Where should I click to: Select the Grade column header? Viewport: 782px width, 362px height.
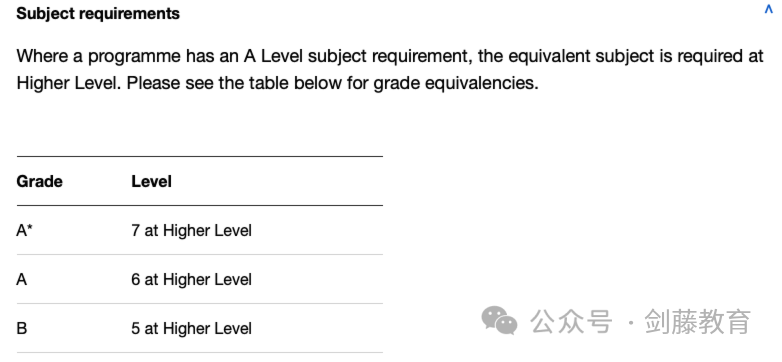pos(39,181)
